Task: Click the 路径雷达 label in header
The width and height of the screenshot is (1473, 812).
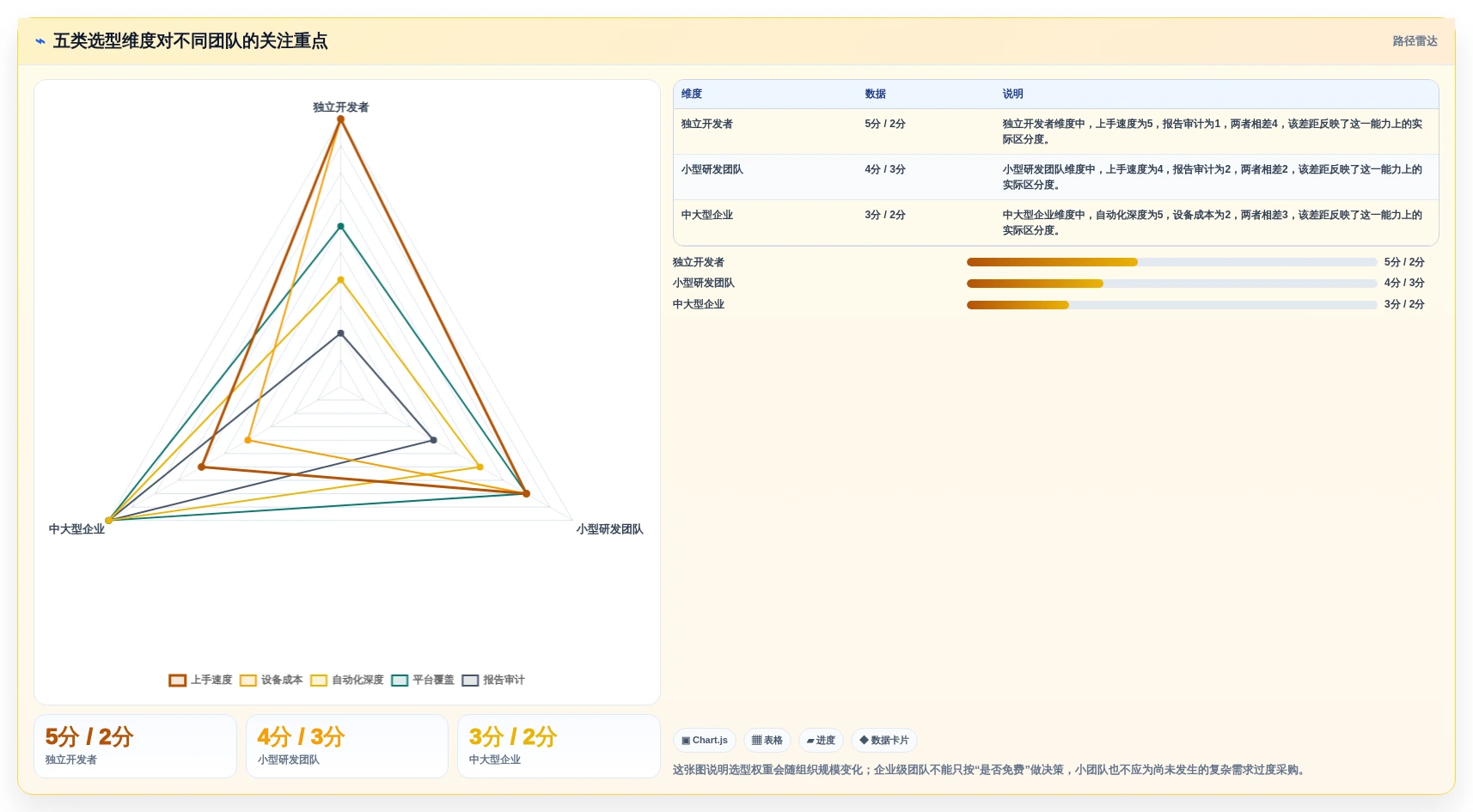Action: point(1415,41)
